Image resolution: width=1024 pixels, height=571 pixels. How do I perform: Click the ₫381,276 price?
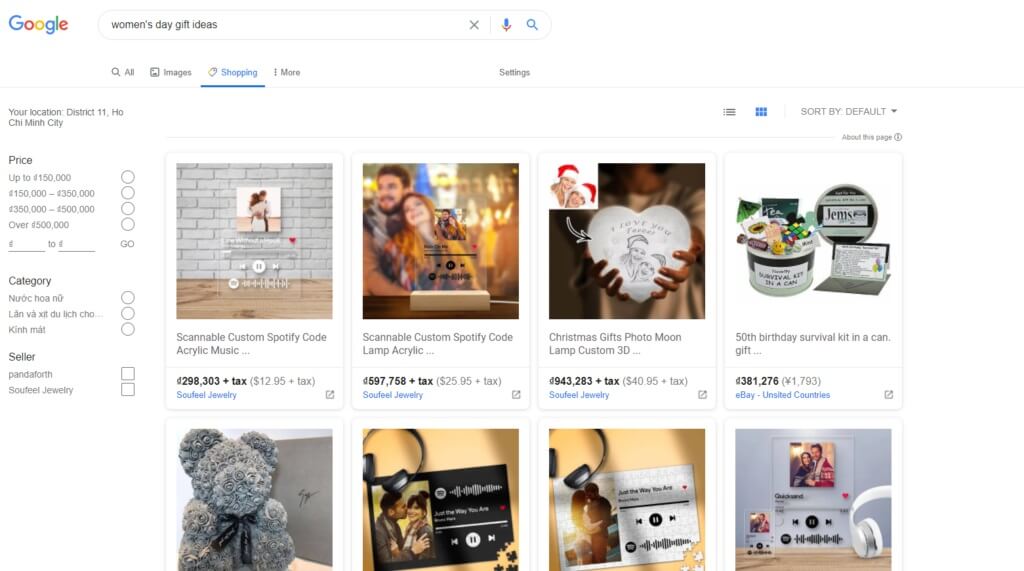point(757,381)
